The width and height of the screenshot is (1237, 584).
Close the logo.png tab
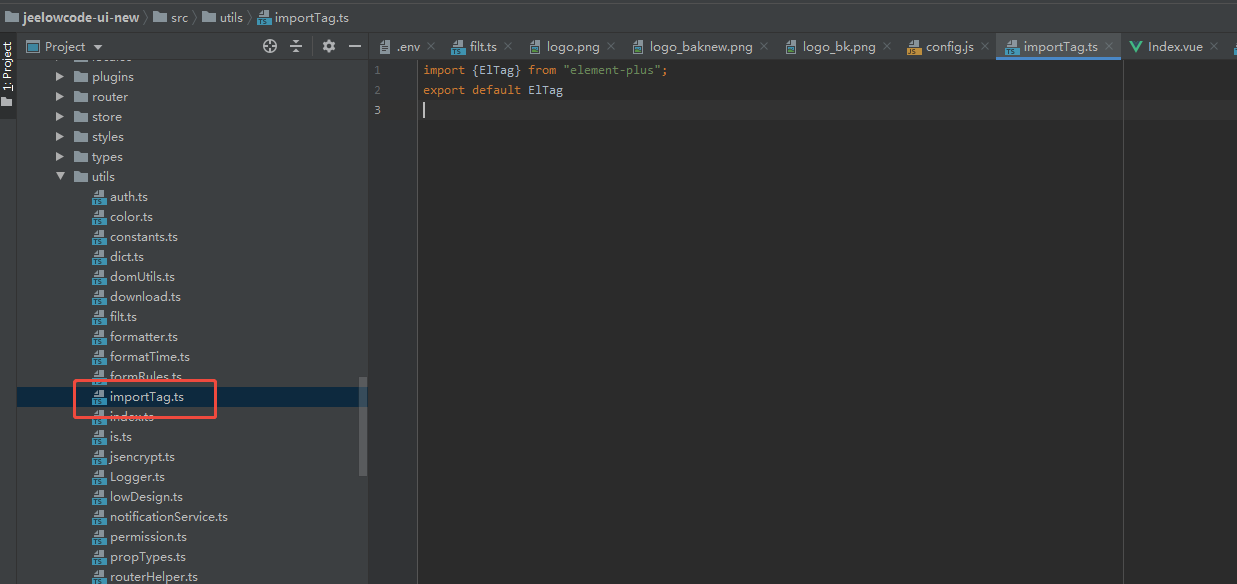pos(611,47)
